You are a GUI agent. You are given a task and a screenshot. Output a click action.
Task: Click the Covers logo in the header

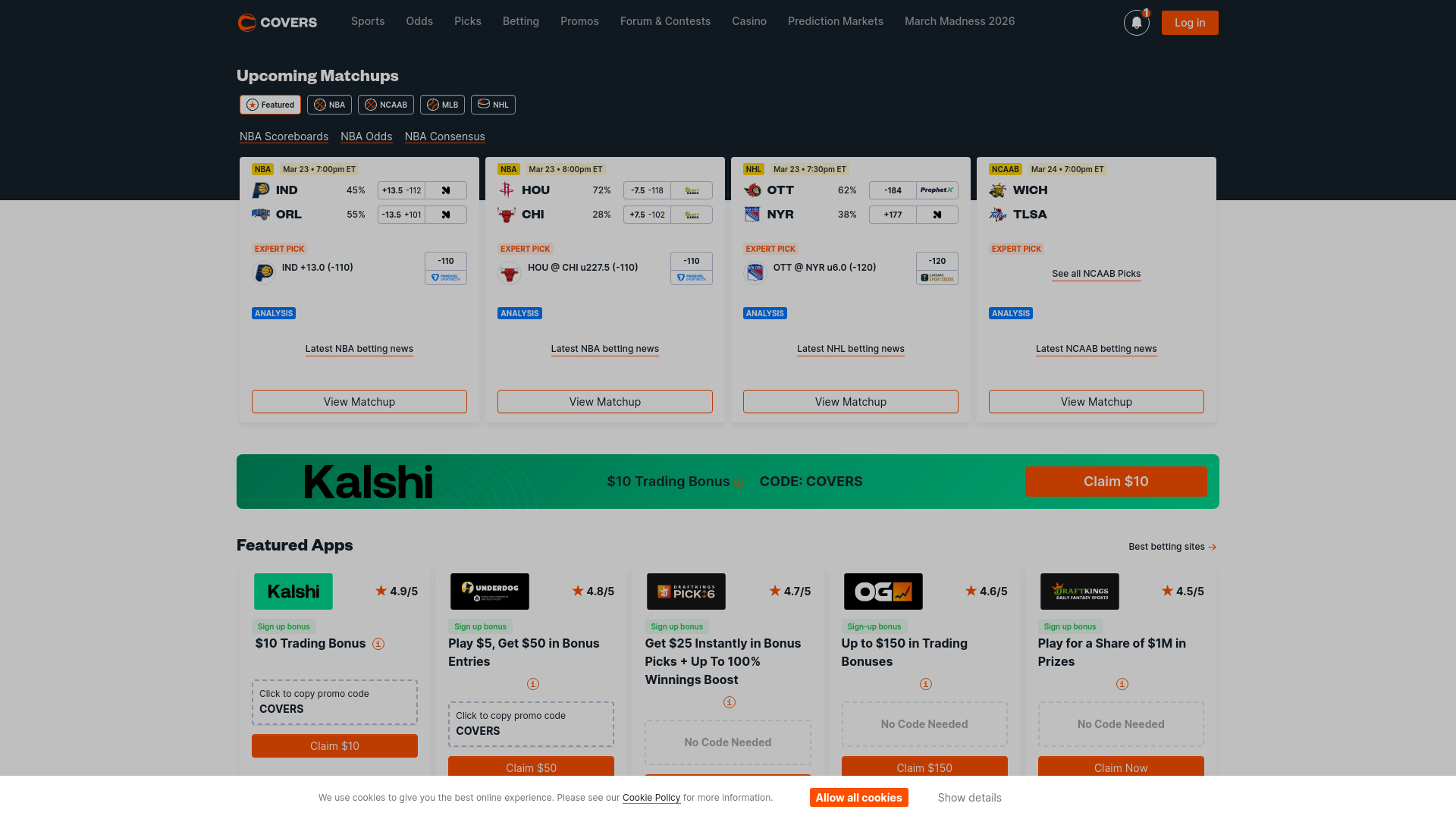click(278, 22)
